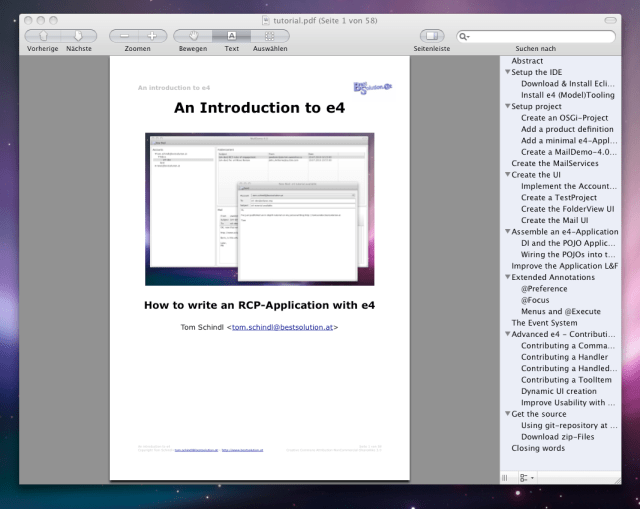Go to the next page (Nächste)
Image resolution: width=640 pixels, height=509 pixels.
click(77, 35)
